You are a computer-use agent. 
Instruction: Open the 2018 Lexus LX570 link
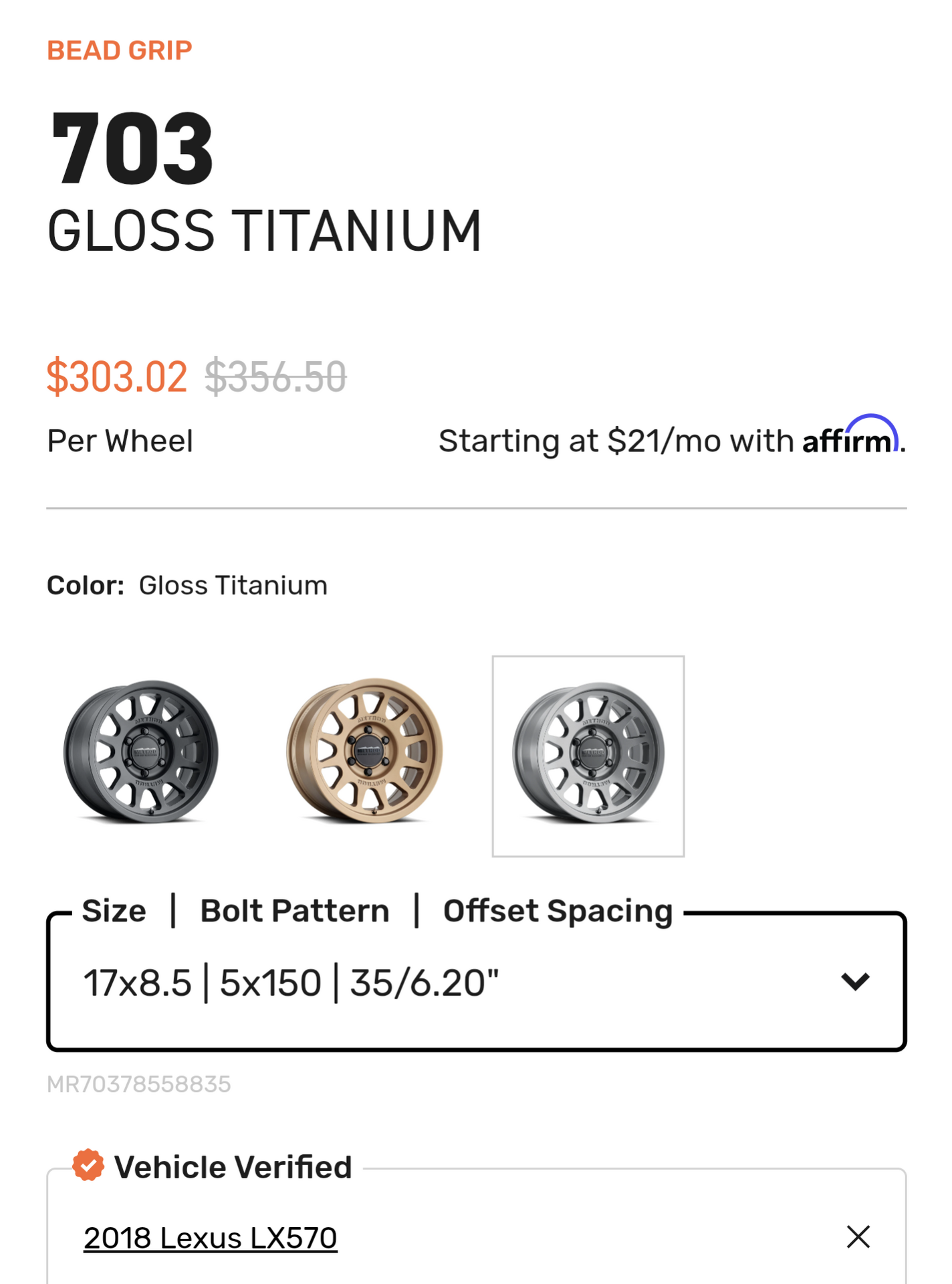tap(210, 1238)
